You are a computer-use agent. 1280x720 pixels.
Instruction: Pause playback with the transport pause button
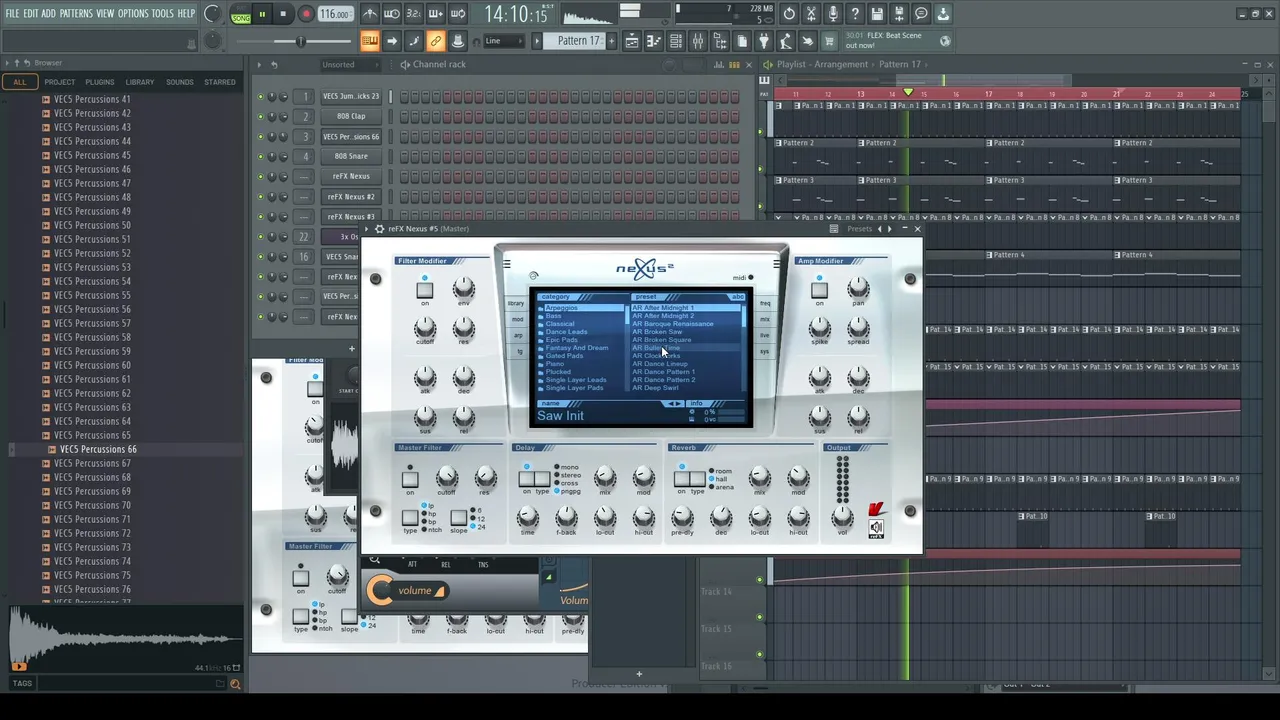tap(262, 14)
